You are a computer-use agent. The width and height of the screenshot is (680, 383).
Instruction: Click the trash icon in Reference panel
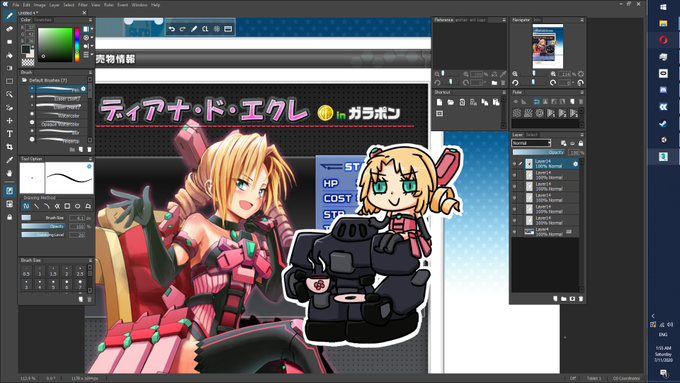(x=503, y=82)
